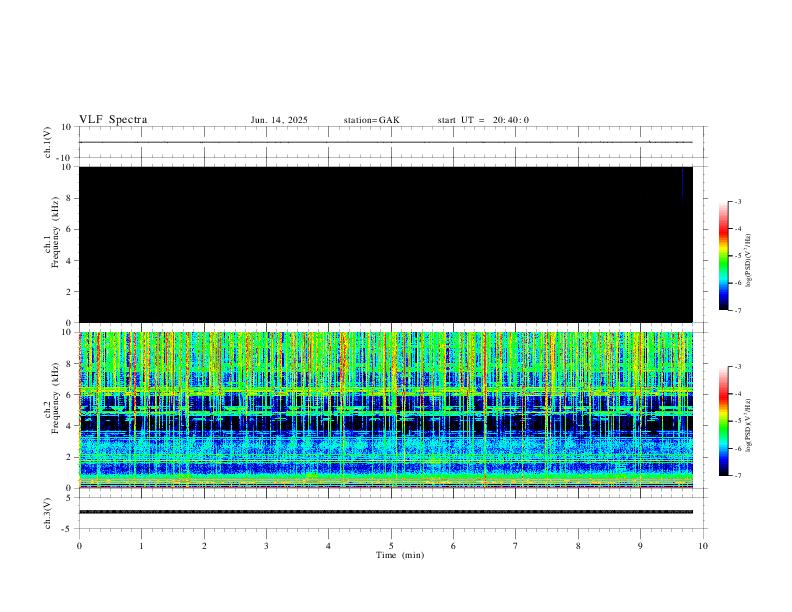The width and height of the screenshot is (792, 612).
Task: Click the ch.2 frequency tick "8"
Action: [69, 364]
